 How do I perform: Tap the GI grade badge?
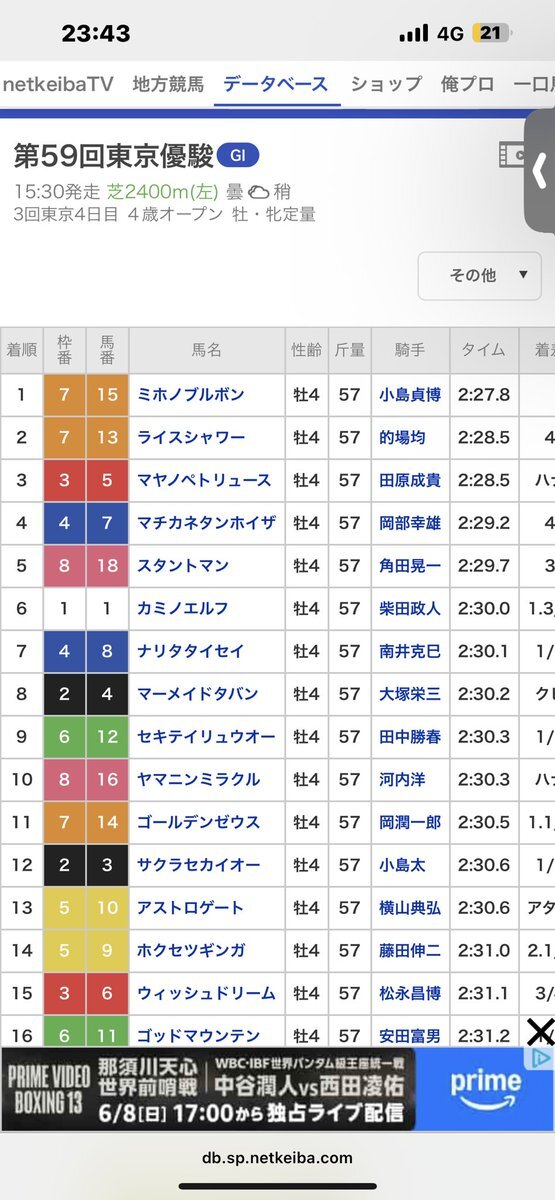(x=238, y=156)
